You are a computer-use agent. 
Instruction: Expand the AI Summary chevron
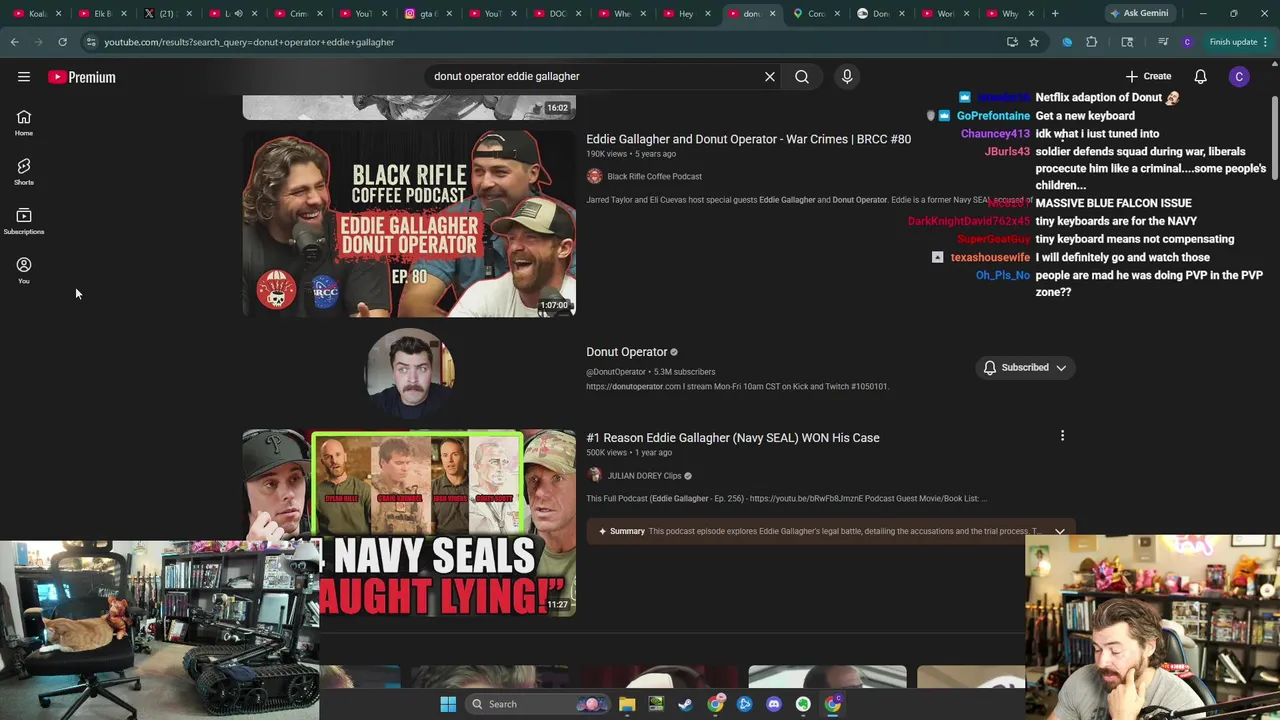(x=1060, y=531)
